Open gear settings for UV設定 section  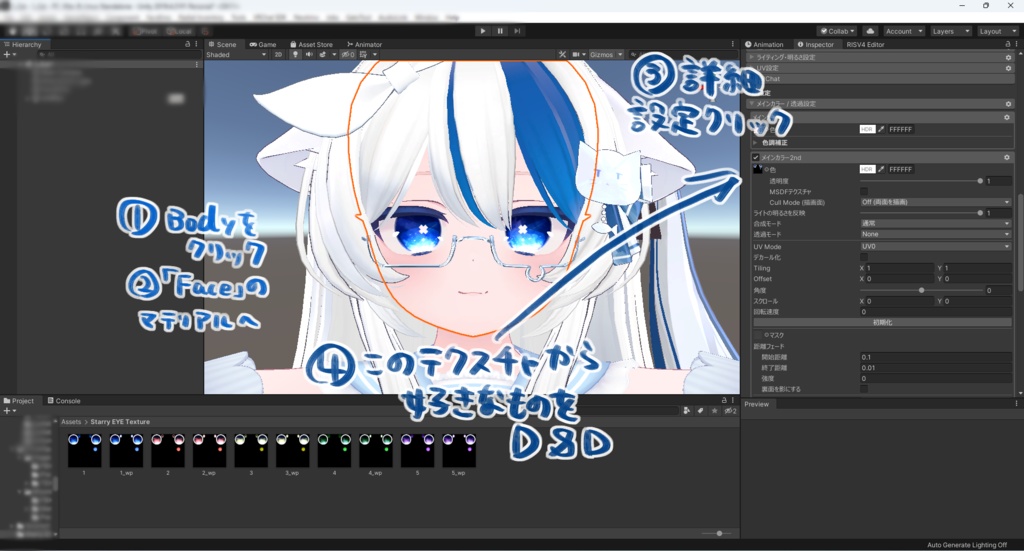click(x=1008, y=68)
